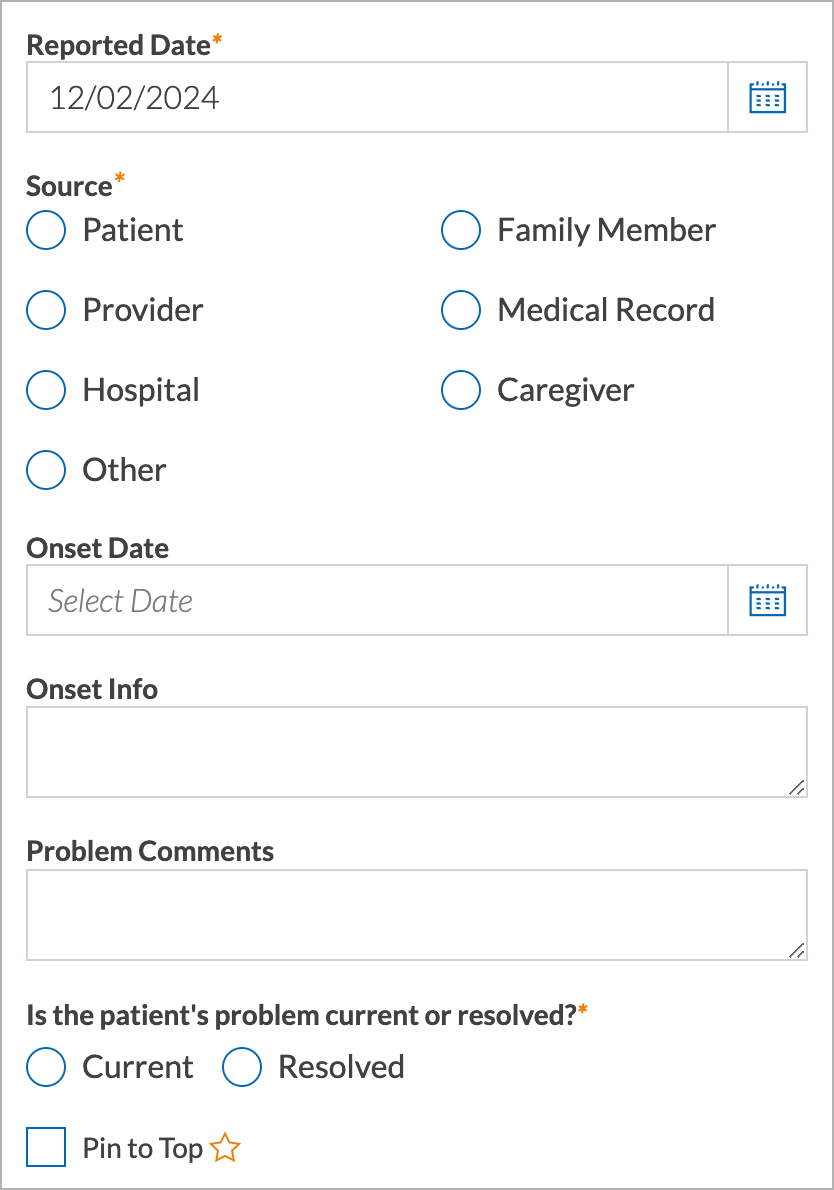This screenshot has width=834, height=1190.
Task: Click the Pin to Top star icon
Action: tap(225, 1148)
